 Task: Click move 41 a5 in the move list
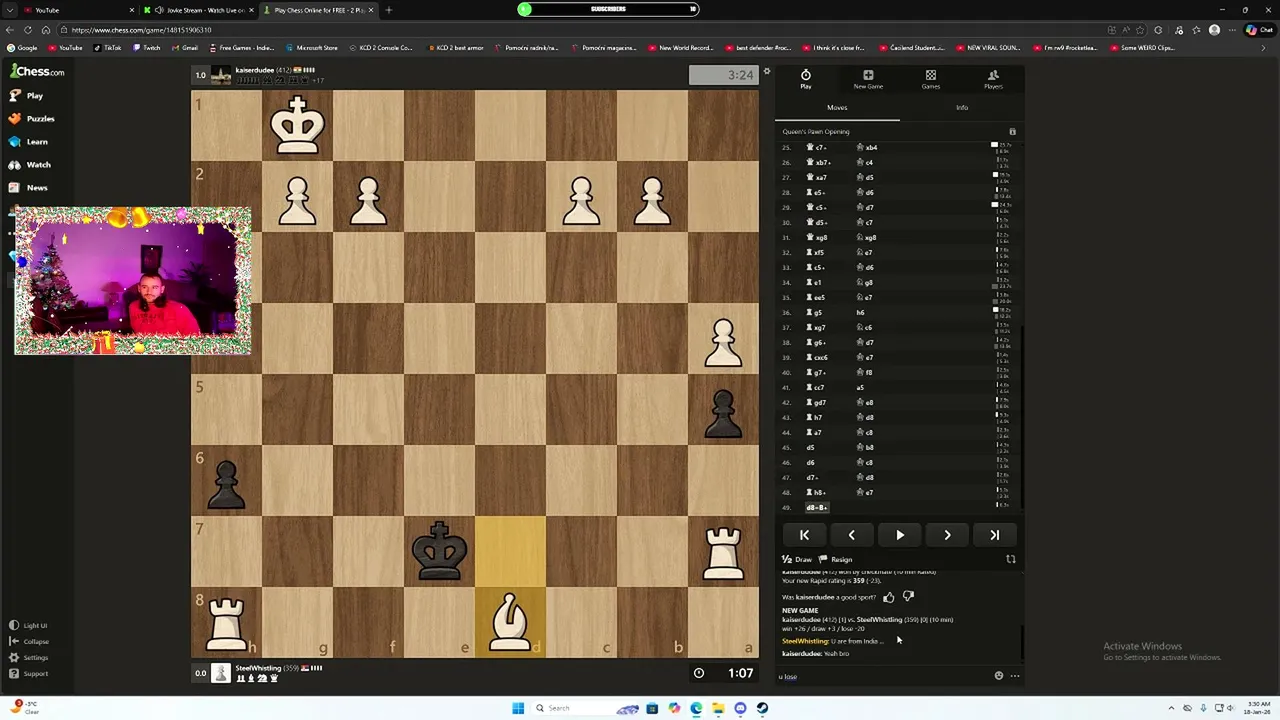860,388
